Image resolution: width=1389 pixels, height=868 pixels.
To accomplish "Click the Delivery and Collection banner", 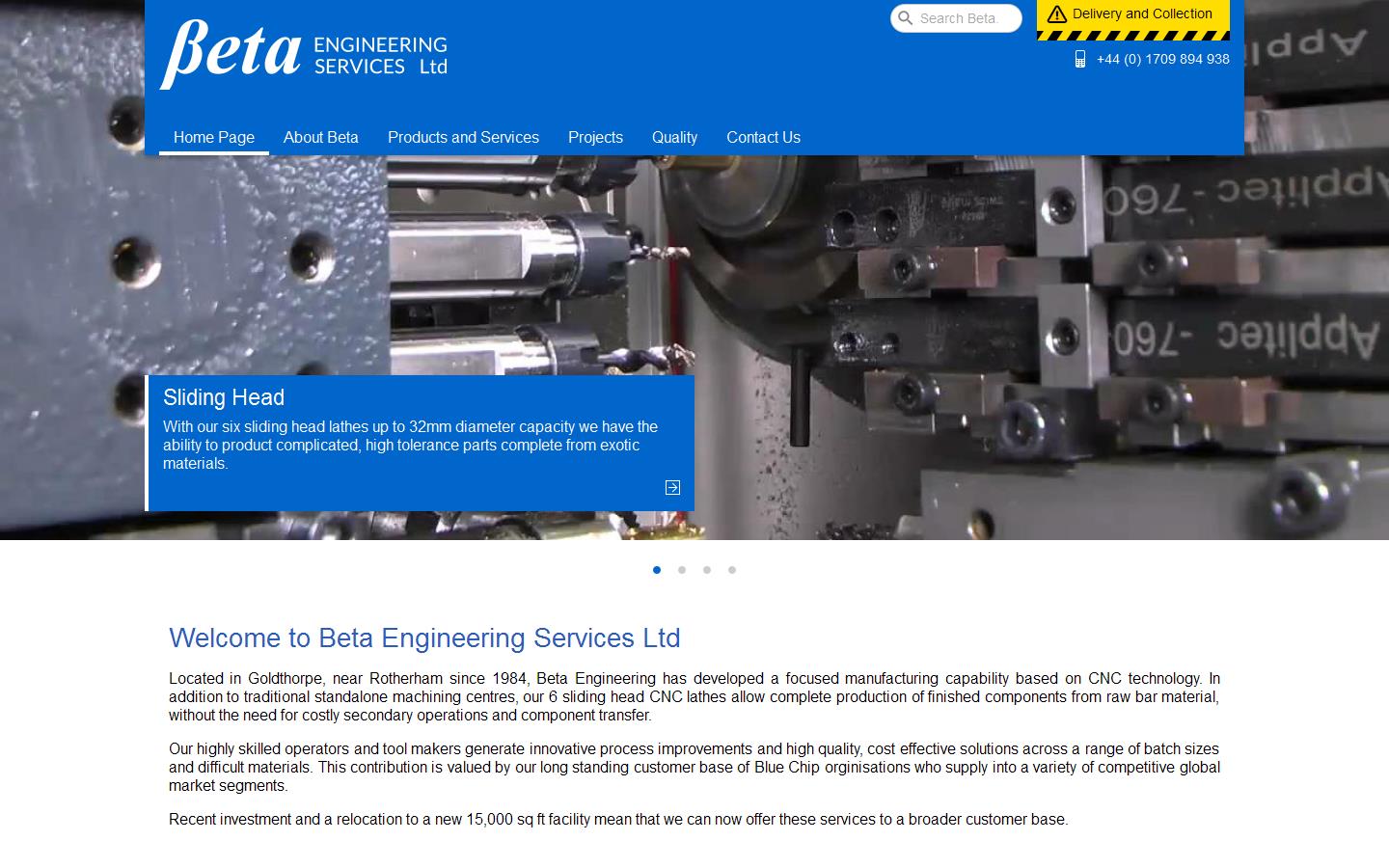I will pos(1132,14).
